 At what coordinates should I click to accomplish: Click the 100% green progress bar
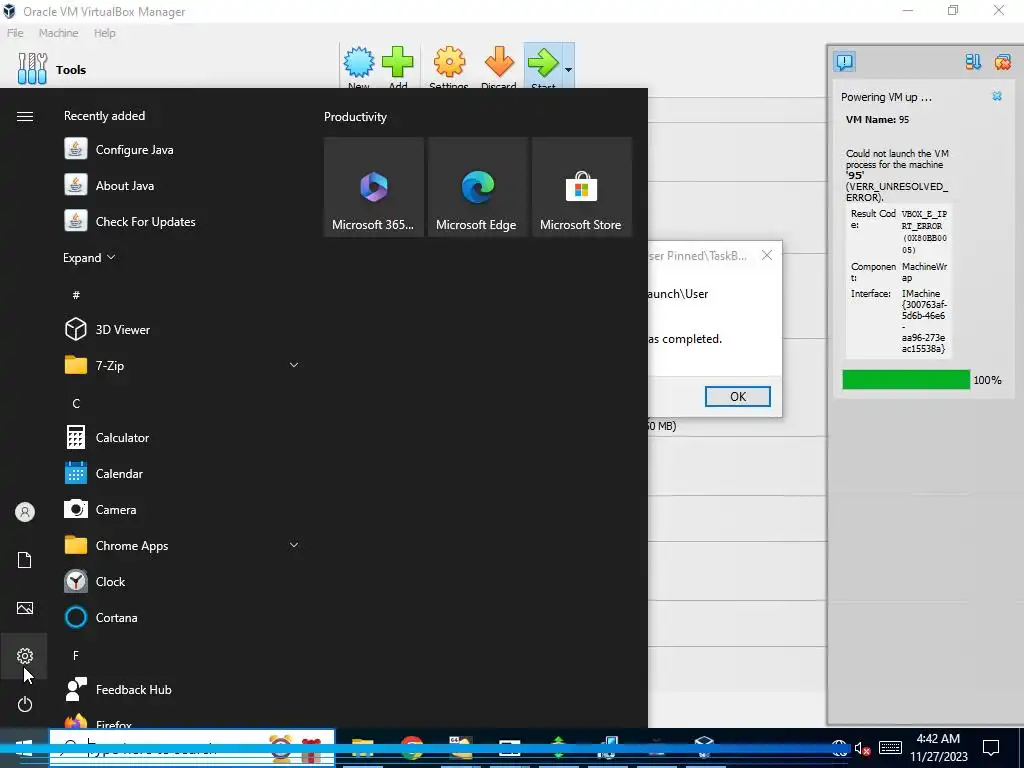[906, 379]
